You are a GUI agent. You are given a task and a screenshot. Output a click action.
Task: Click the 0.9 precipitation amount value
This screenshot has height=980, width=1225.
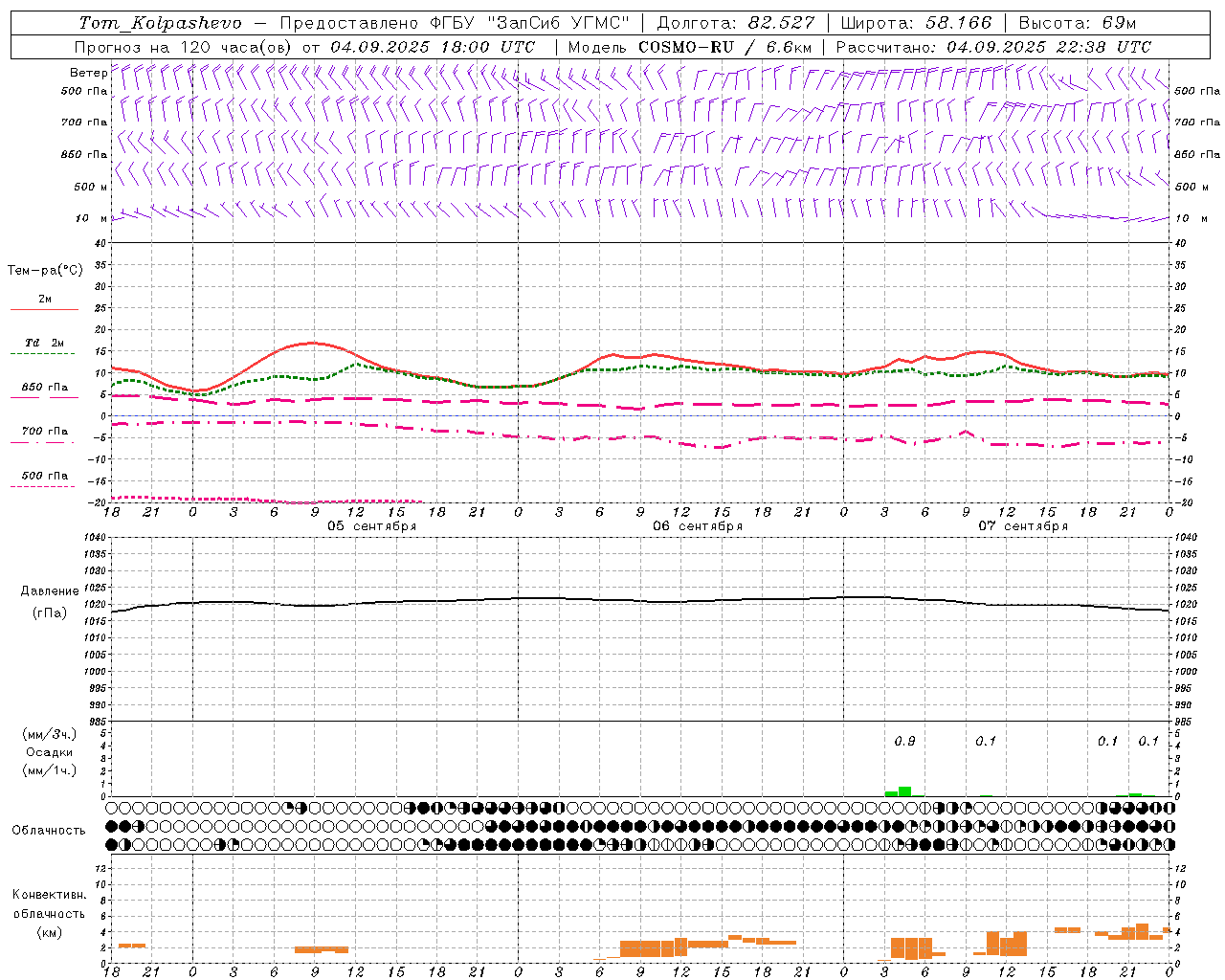(904, 742)
